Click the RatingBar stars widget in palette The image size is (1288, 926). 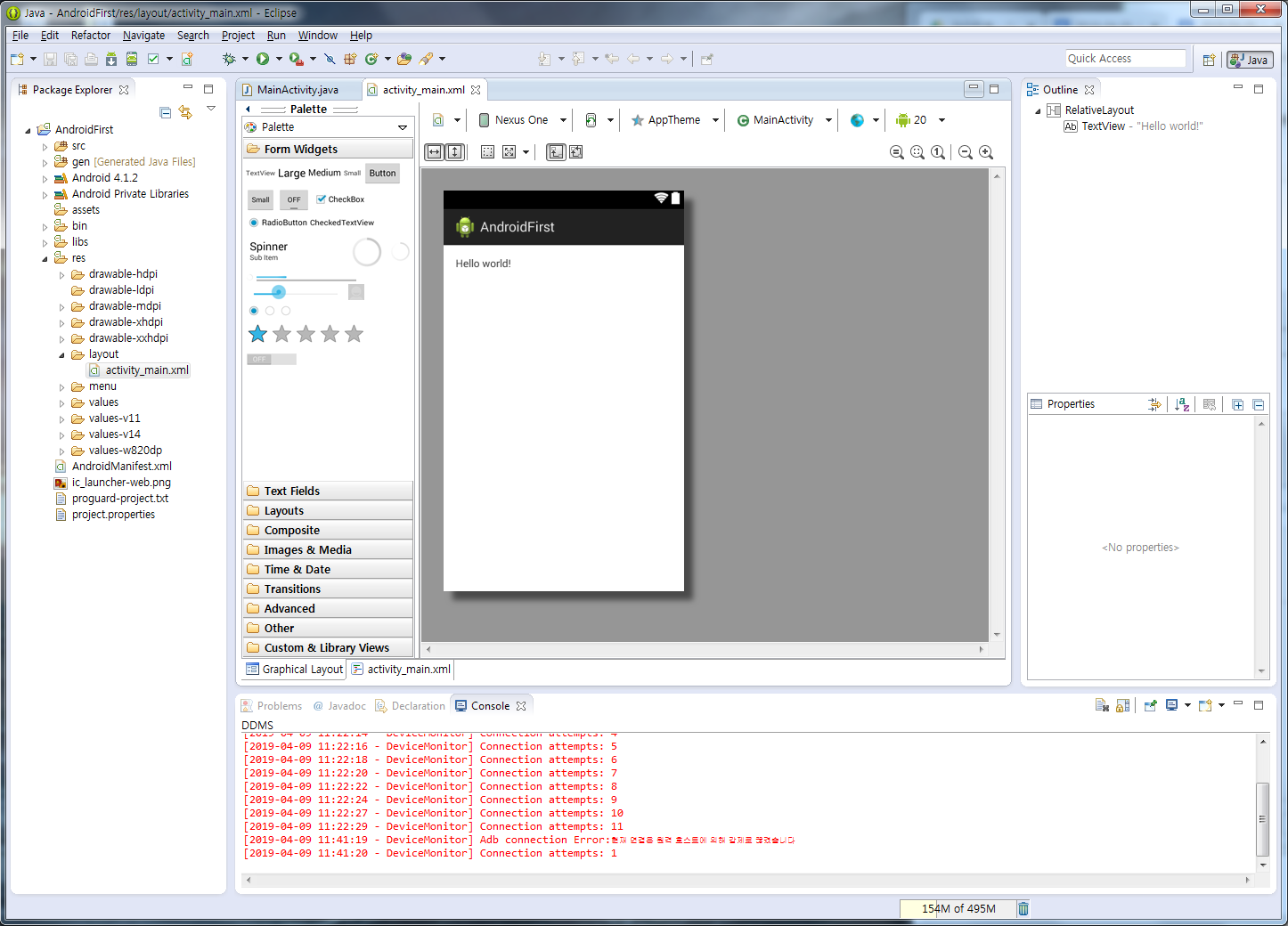306,334
